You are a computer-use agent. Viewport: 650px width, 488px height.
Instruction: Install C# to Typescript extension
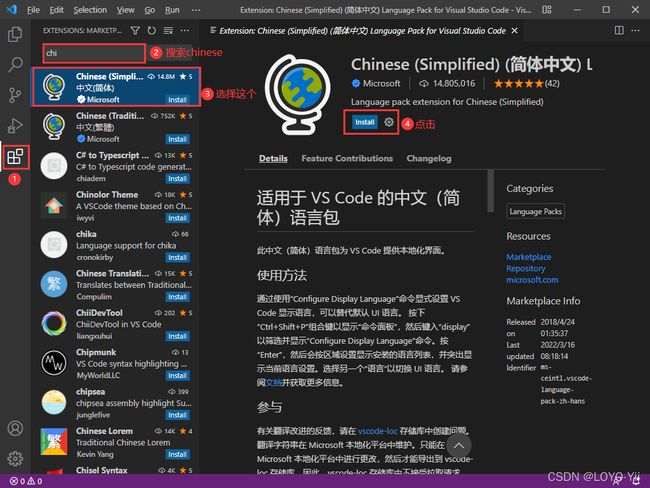pos(177,178)
